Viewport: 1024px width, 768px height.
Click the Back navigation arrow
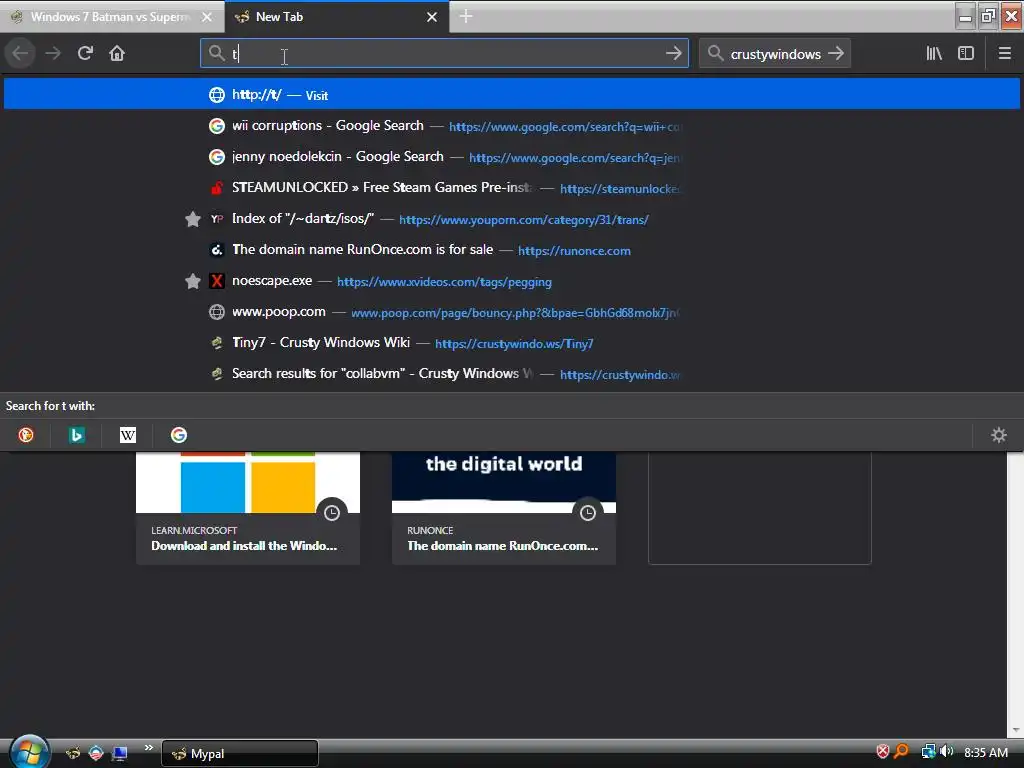pos(20,53)
